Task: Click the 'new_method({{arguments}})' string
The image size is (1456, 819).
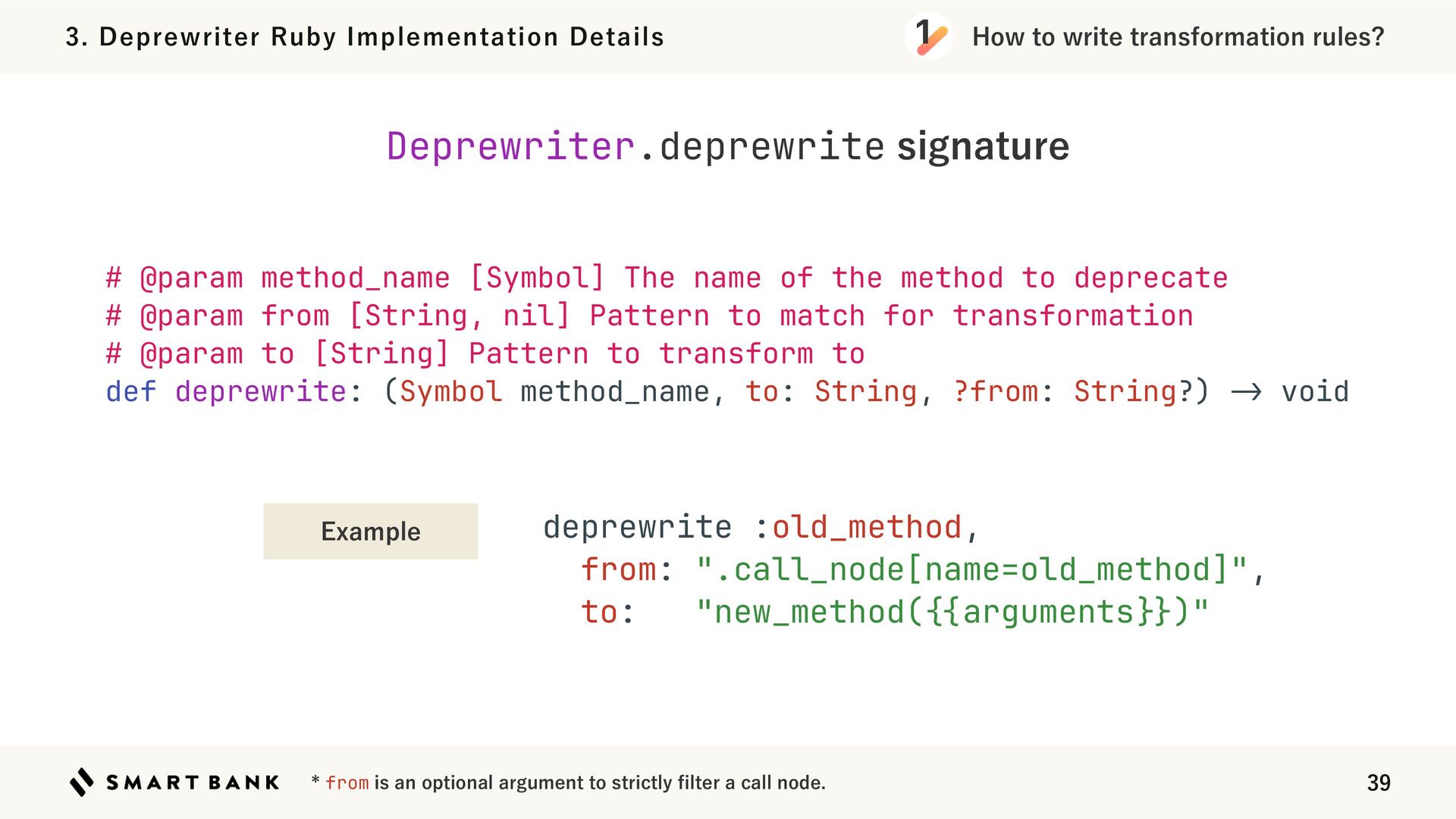Action: [952, 612]
